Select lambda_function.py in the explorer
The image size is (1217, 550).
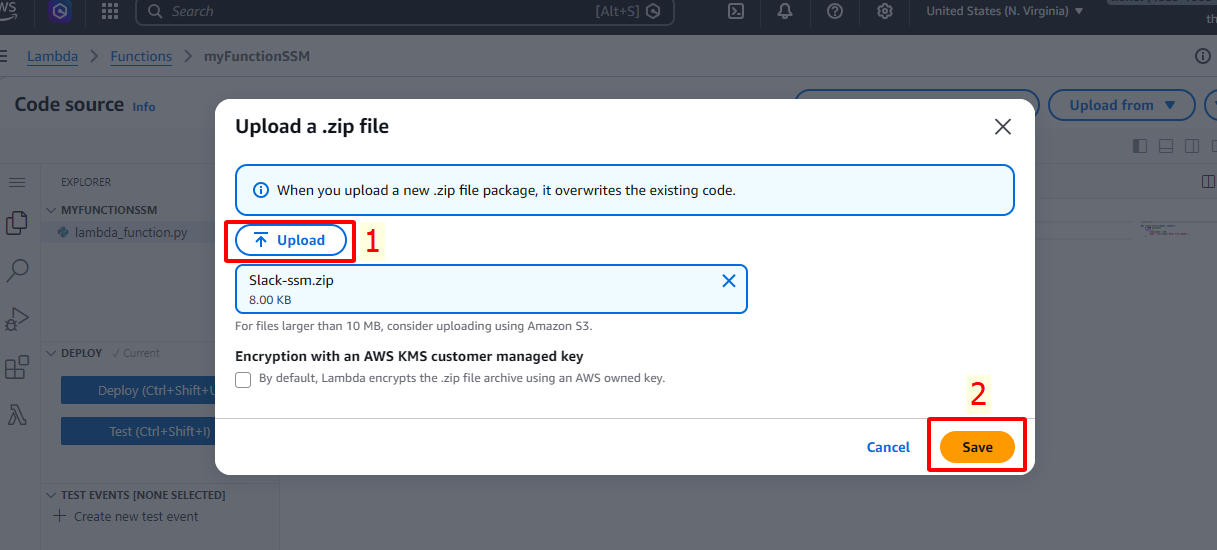coord(130,232)
